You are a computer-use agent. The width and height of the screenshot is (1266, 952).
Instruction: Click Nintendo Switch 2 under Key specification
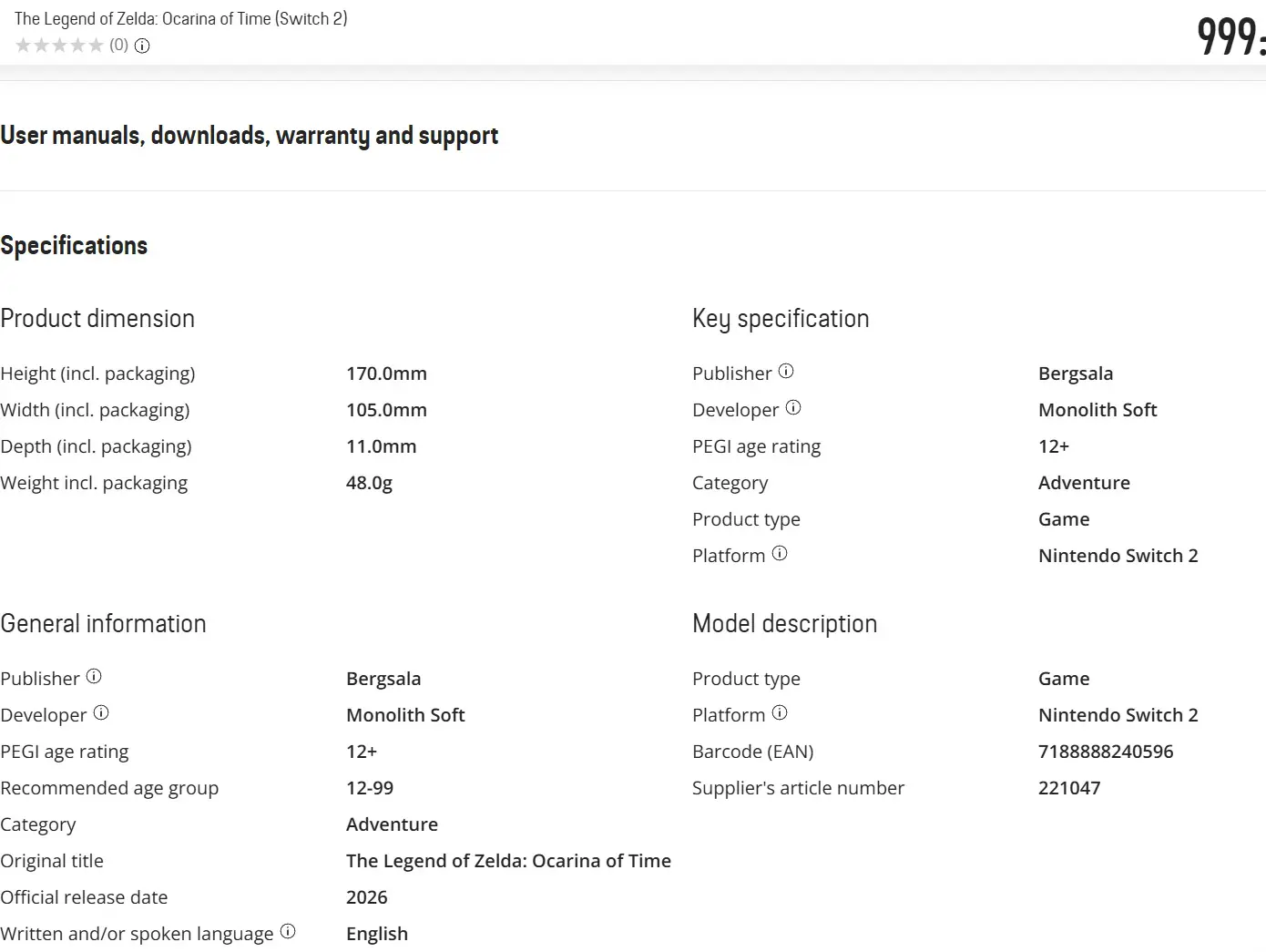tap(1118, 556)
